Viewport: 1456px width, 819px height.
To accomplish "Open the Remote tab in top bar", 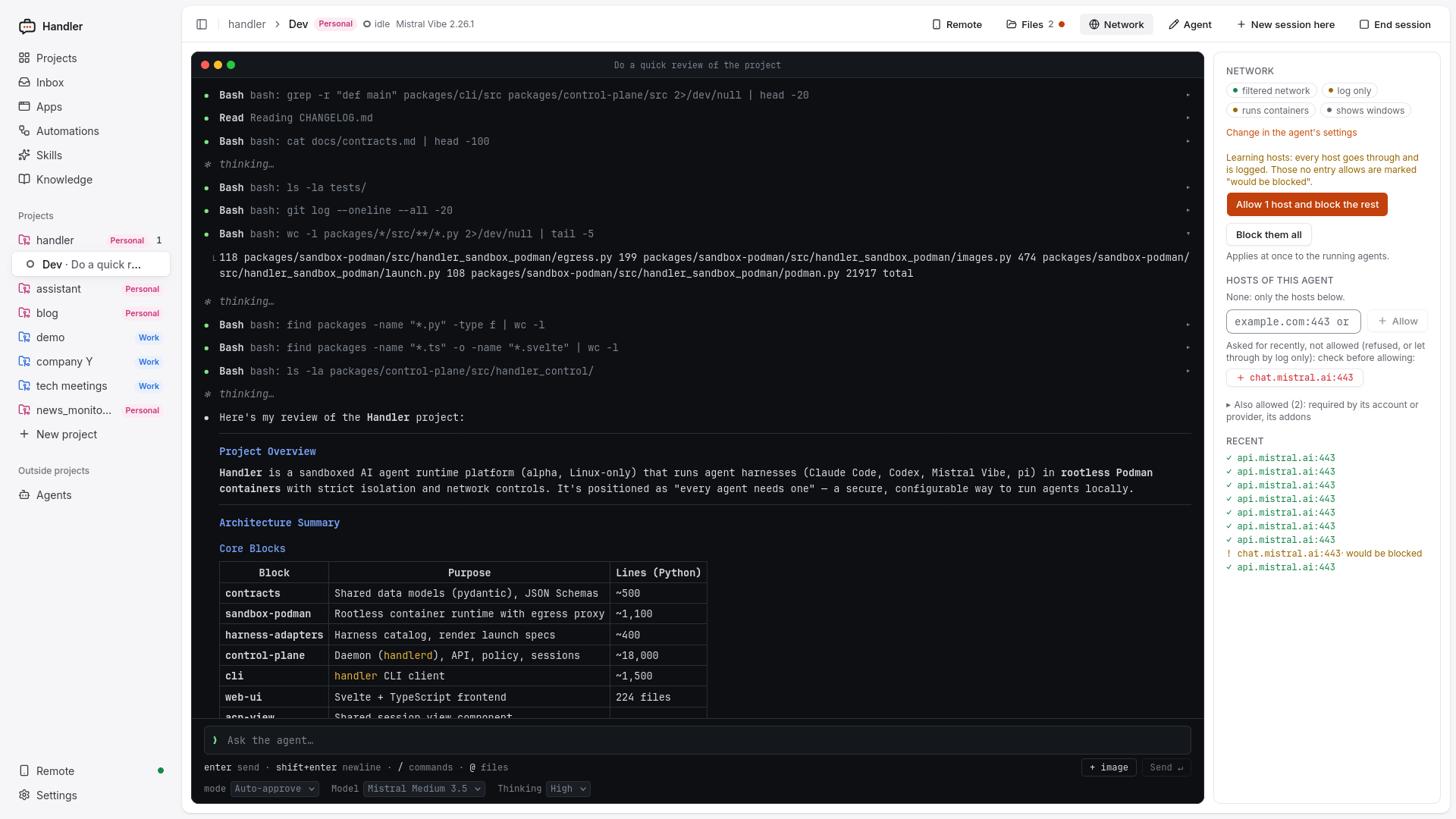I will point(957,24).
